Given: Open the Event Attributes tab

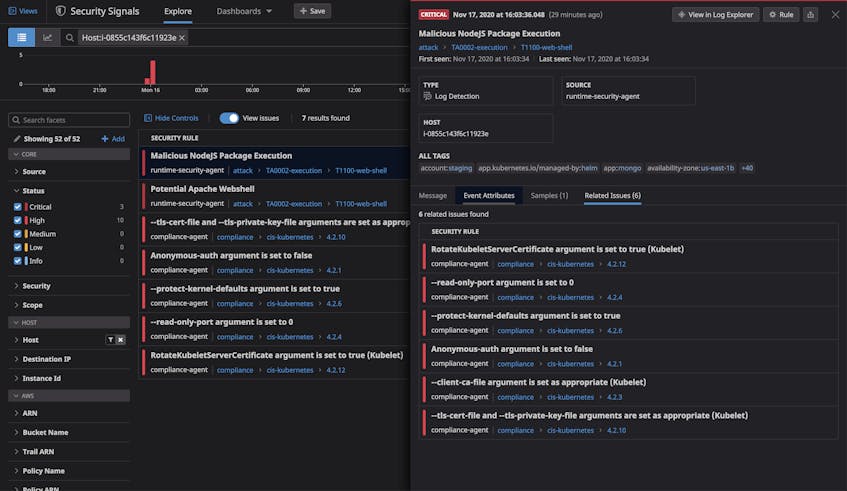Looking at the screenshot, I should [x=489, y=196].
